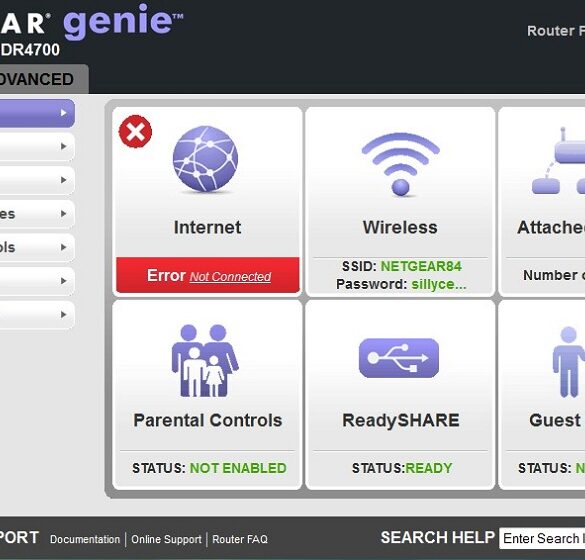The width and height of the screenshot is (585, 560).
Task: Open the Documentation link
Action: (85, 539)
